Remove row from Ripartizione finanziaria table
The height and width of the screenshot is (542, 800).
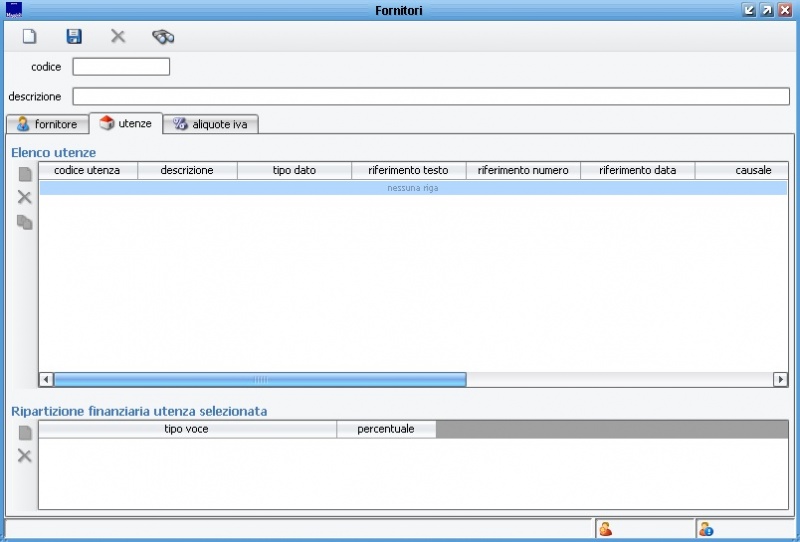25,456
